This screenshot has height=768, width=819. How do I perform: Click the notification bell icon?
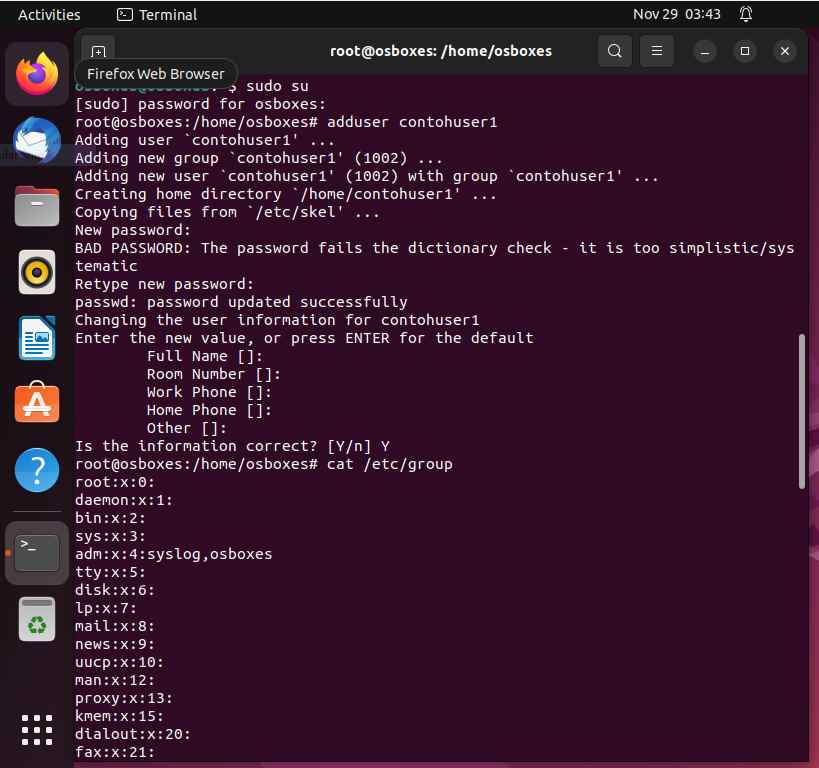(746, 14)
